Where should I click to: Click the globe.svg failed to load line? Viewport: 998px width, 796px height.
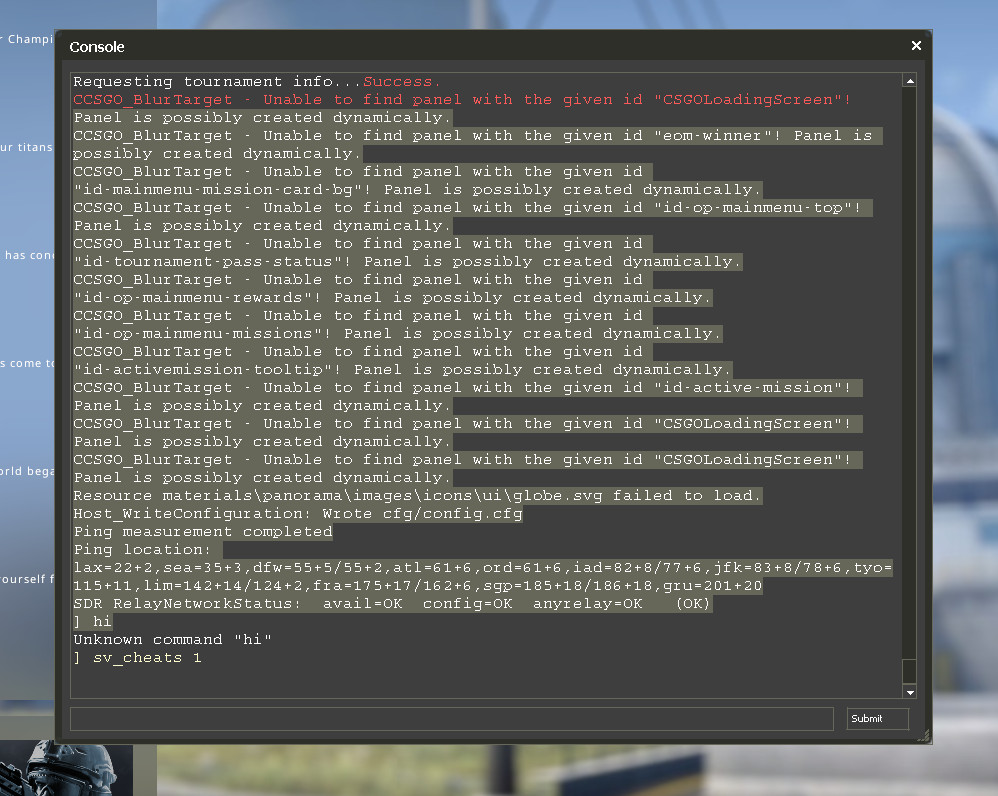coord(418,495)
